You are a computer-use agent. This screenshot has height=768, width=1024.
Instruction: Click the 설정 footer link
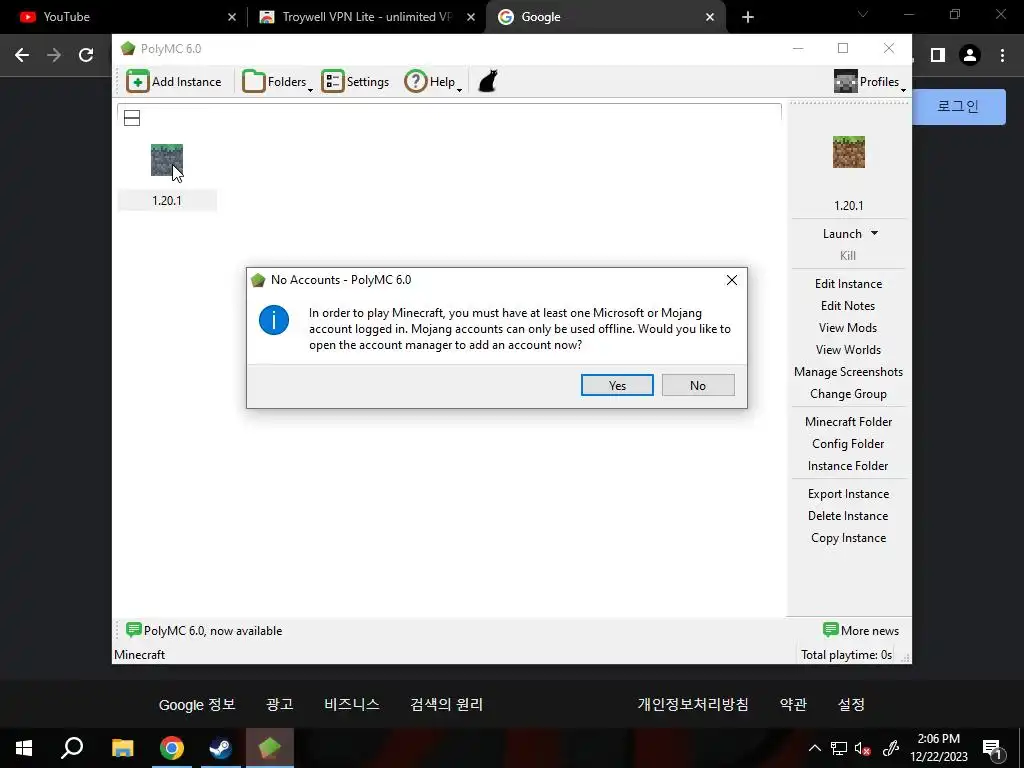[851, 705]
